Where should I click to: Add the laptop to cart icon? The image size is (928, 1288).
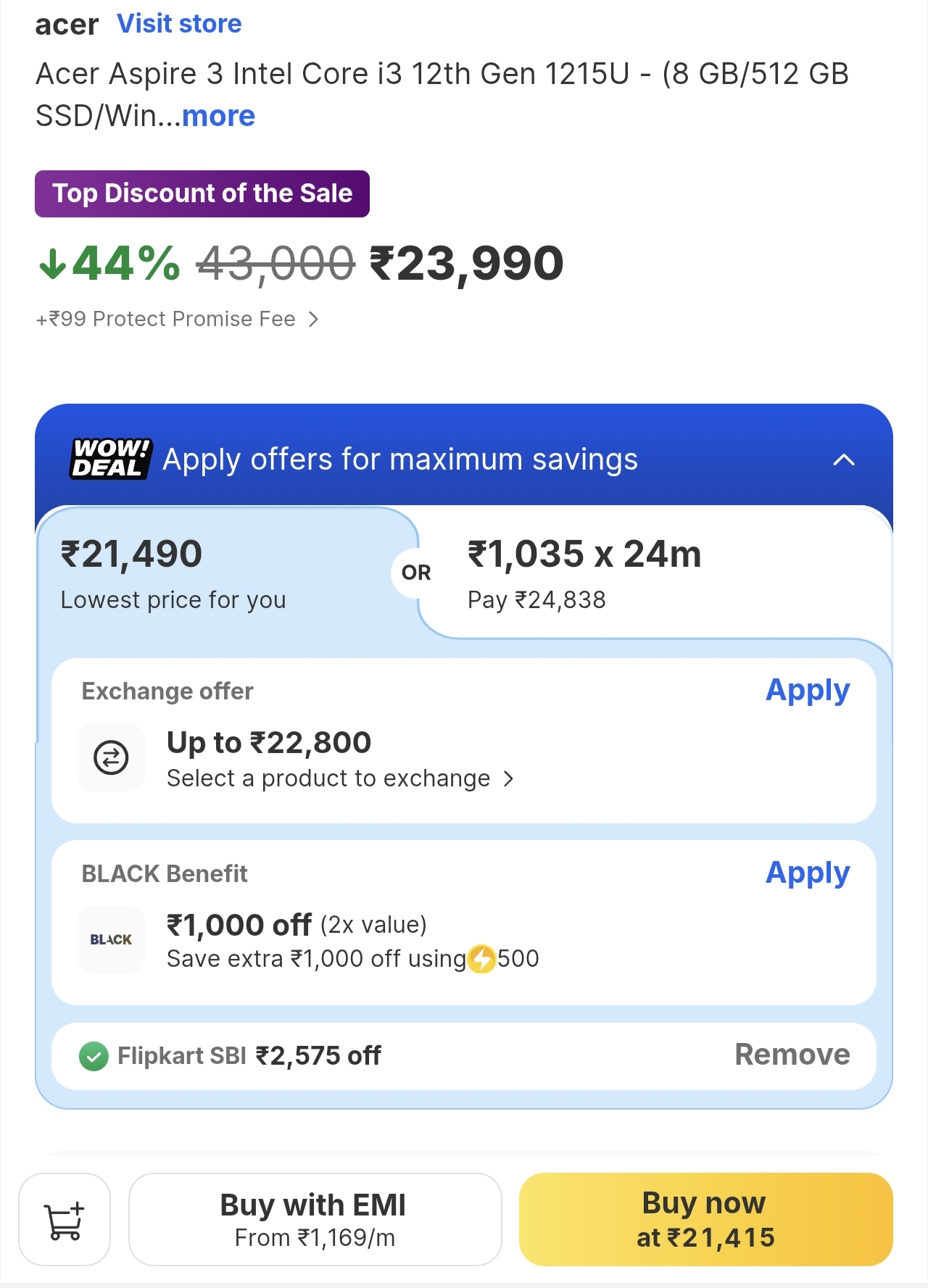coord(65,1220)
